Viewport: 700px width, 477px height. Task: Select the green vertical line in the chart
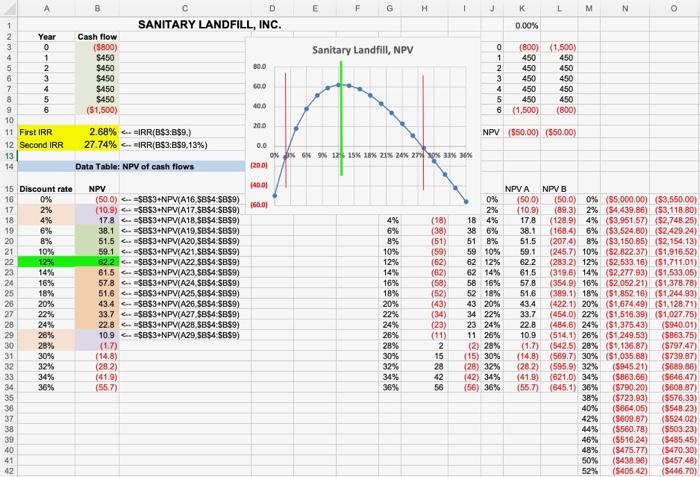(x=341, y=118)
